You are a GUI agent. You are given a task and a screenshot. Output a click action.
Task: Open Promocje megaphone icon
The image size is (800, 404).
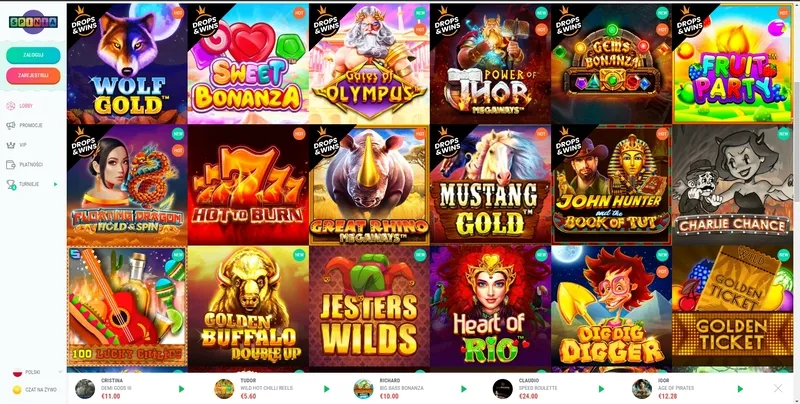pyautogui.click(x=10, y=125)
